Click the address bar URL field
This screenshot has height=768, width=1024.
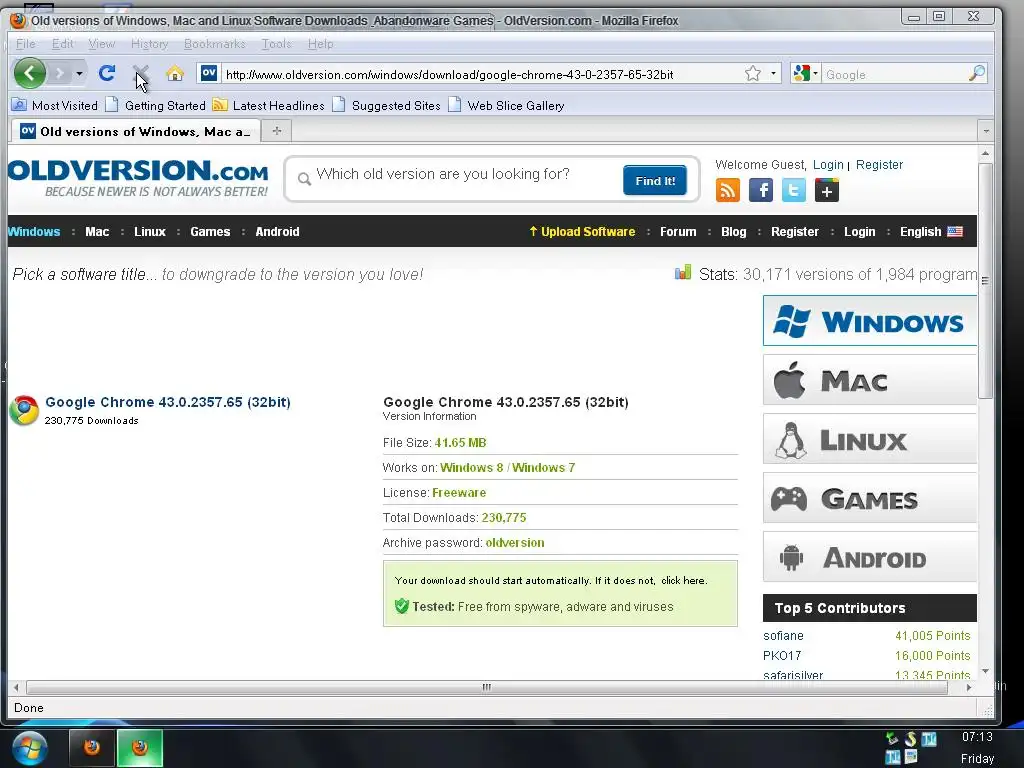tap(481, 74)
